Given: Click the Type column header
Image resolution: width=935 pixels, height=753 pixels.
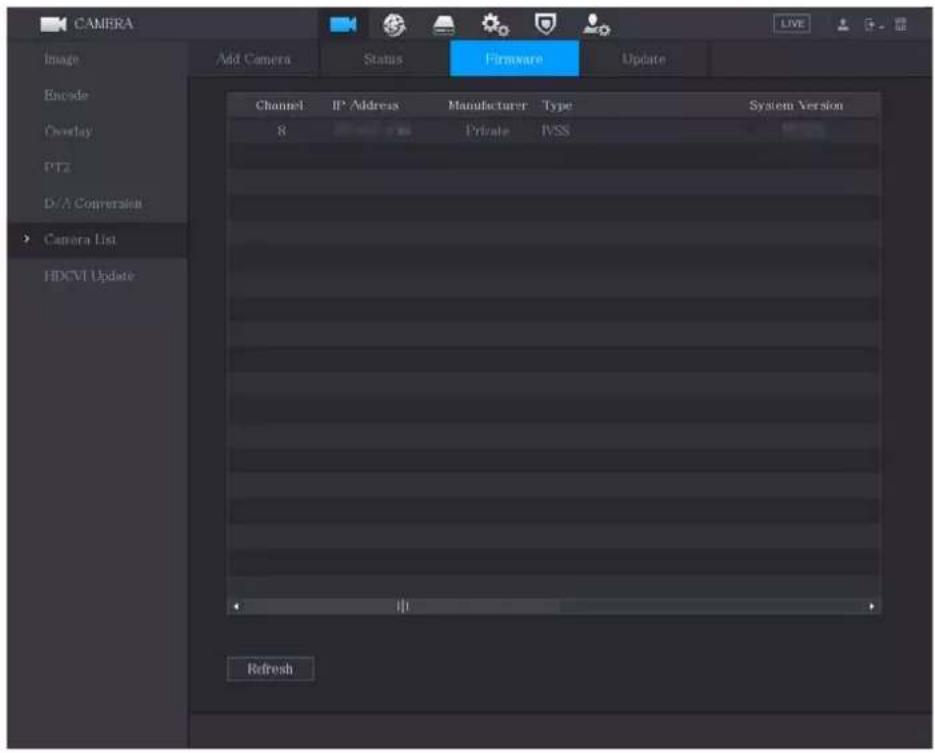Looking at the screenshot, I should [557, 106].
